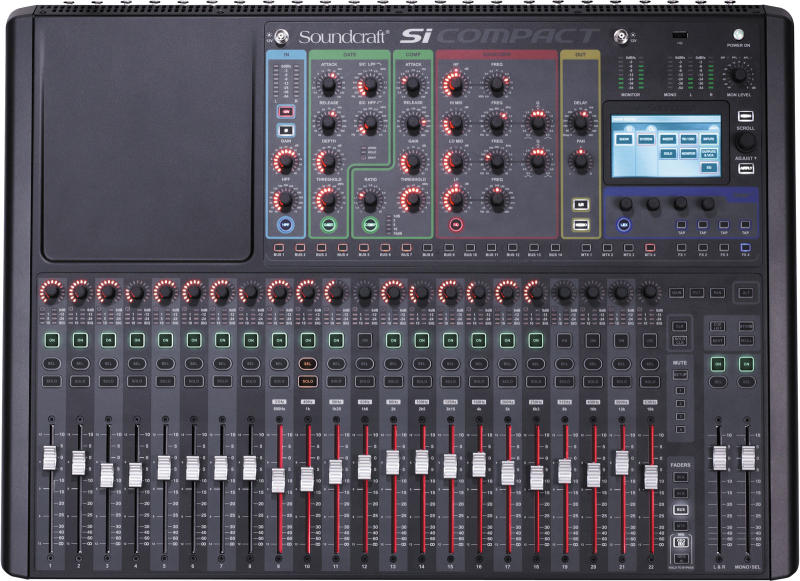Viewport: 800px width, 581px height.
Task: Open the OUTPUTS & VCA touchscreen menu
Action: click(709, 153)
